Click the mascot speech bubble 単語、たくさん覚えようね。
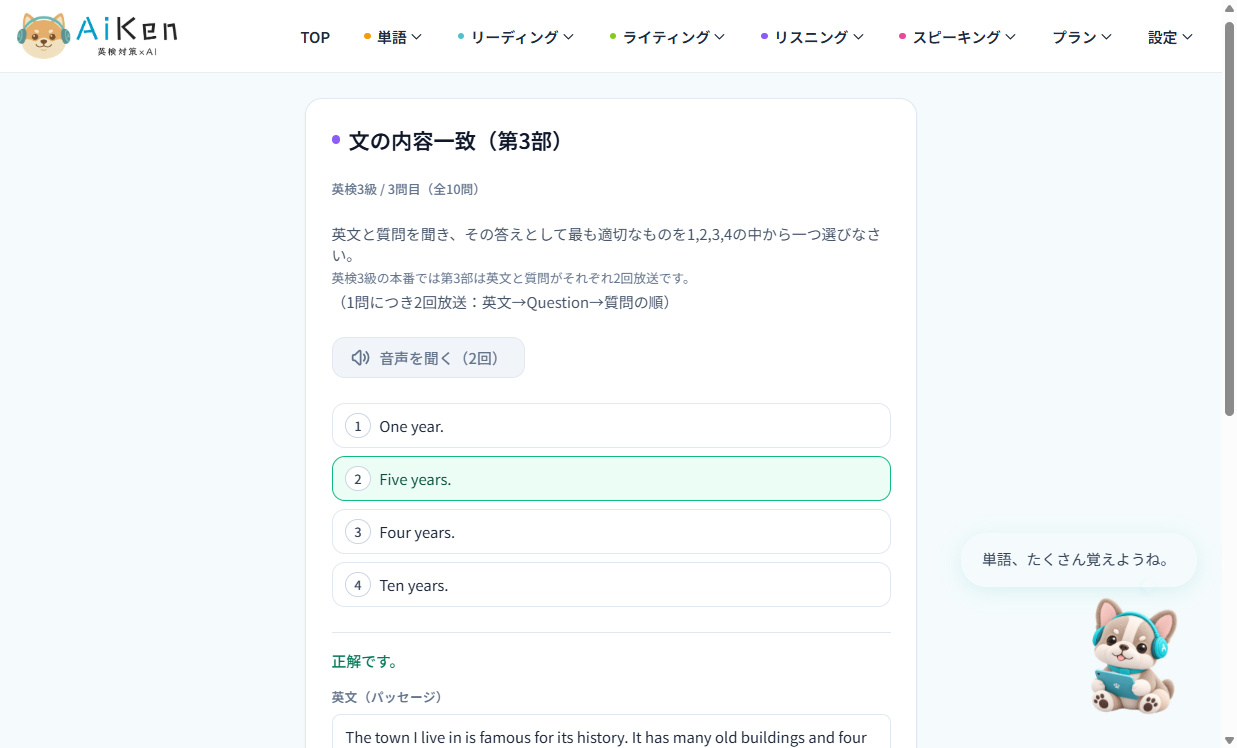Image resolution: width=1237 pixels, height=748 pixels. pos(1078,560)
